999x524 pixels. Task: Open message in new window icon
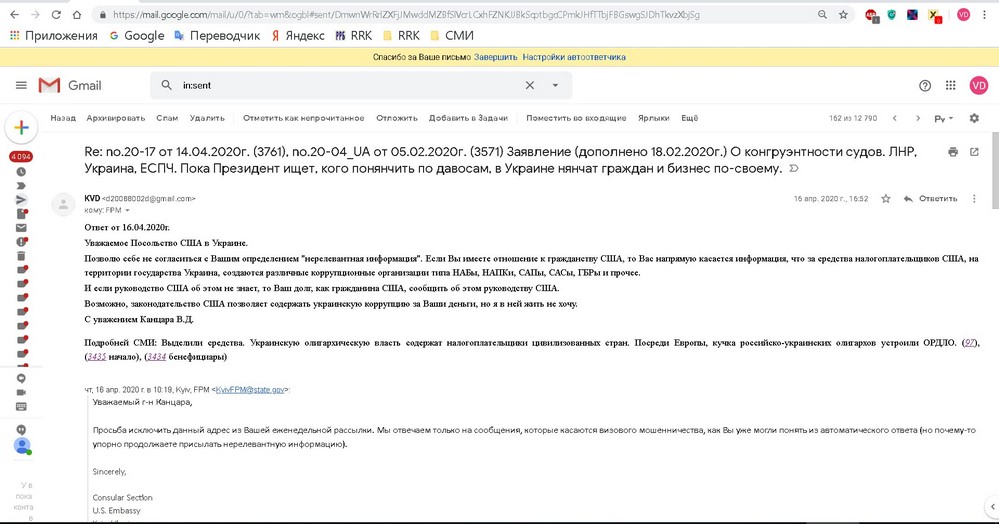click(x=974, y=152)
